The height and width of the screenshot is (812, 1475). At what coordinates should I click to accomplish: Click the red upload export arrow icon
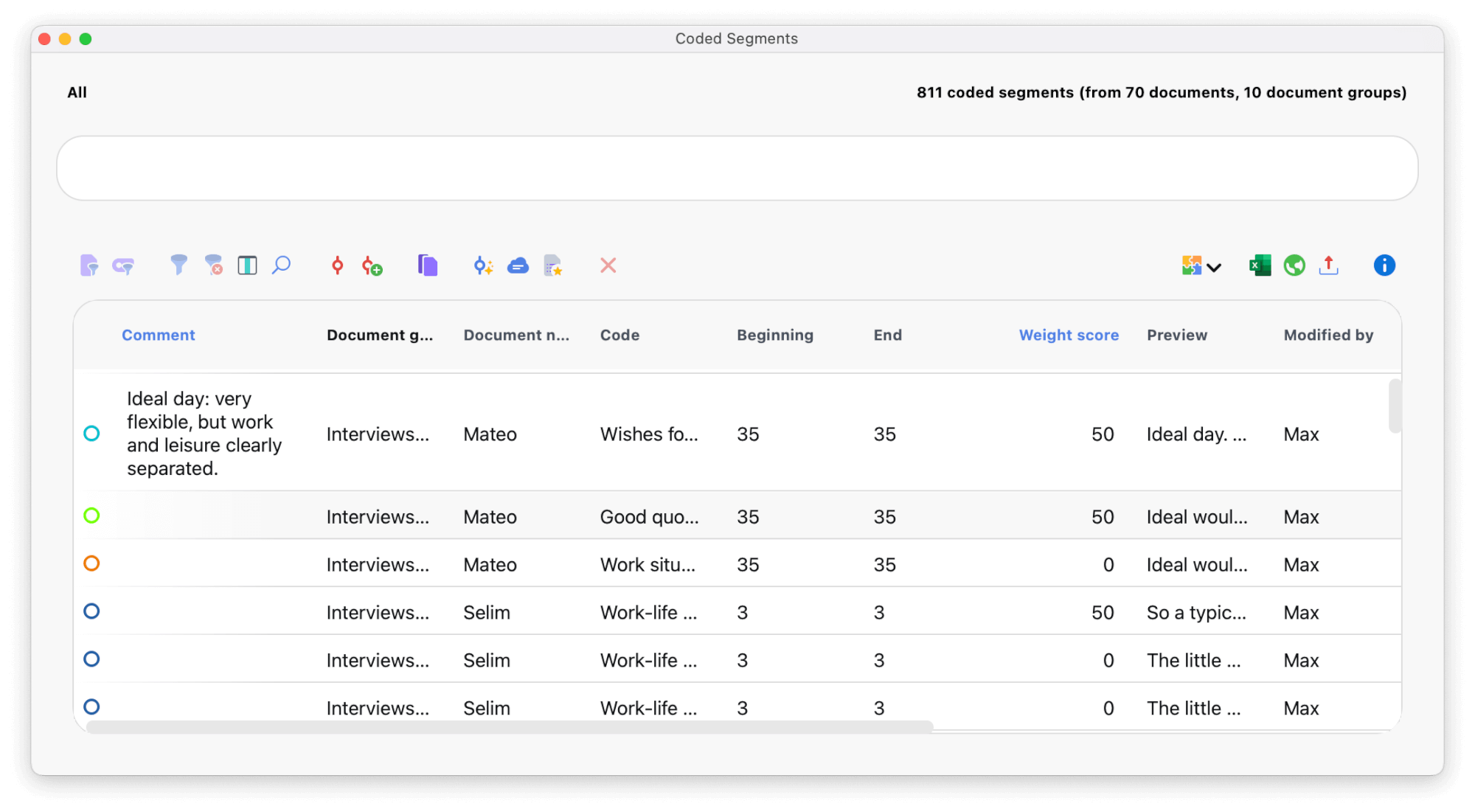(x=1328, y=265)
